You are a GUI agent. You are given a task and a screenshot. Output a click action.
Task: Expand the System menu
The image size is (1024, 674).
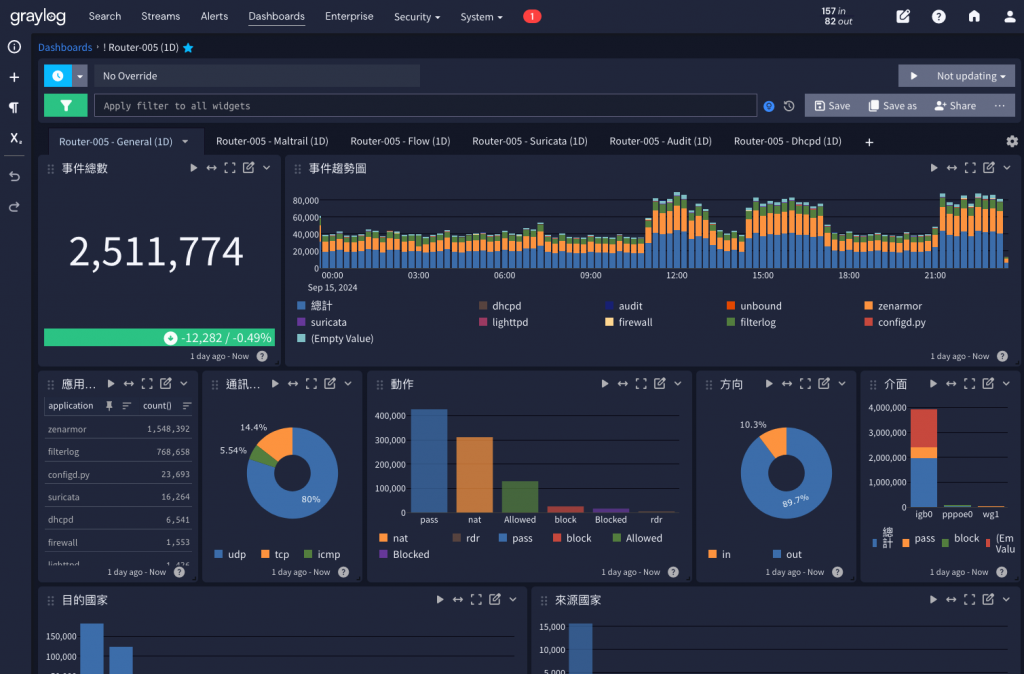[x=481, y=17]
